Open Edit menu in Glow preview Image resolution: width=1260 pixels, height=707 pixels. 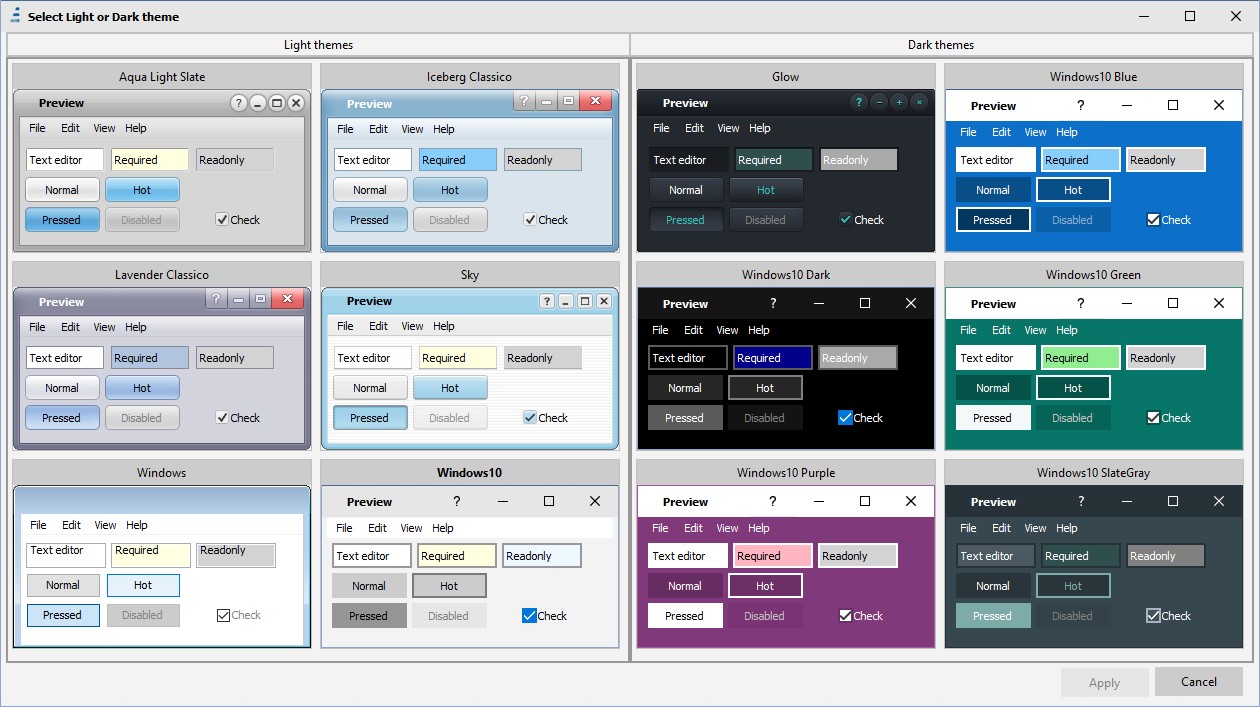(x=694, y=128)
